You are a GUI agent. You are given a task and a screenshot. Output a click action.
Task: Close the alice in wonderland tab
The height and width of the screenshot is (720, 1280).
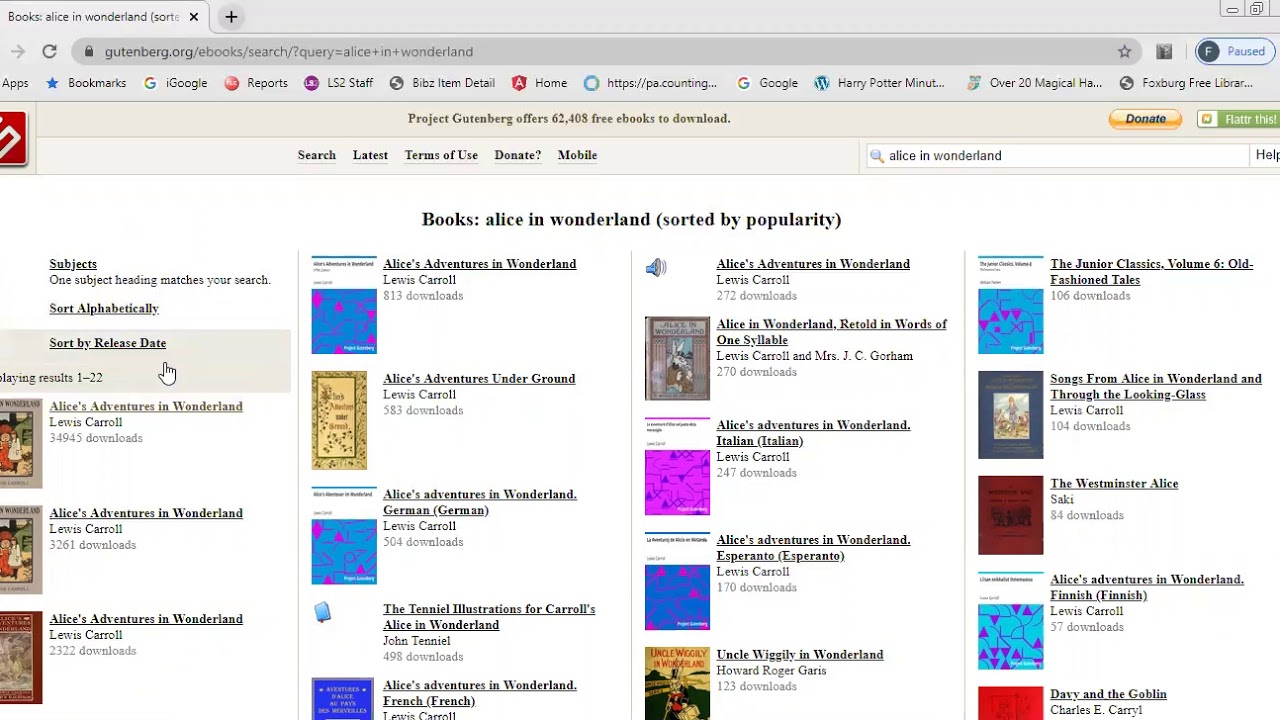pyautogui.click(x=194, y=16)
